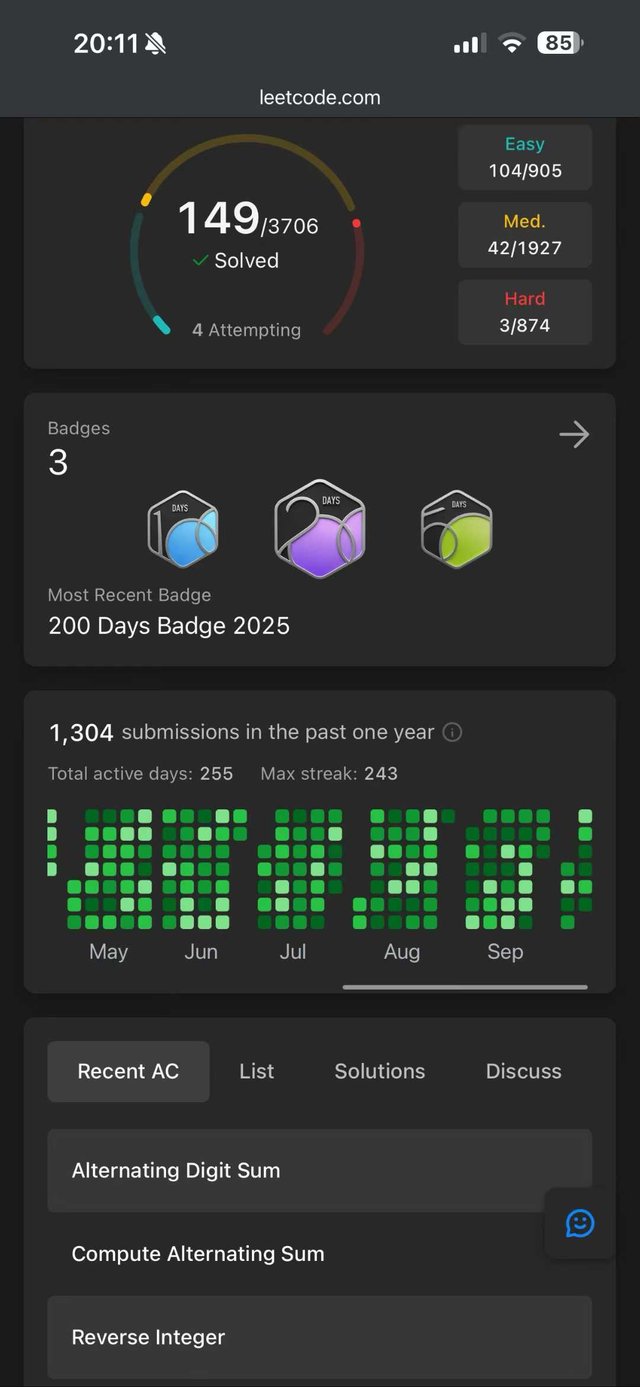Expand badges with the arrow
Image resolution: width=640 pixels, height=1387 pixels.
574,434
